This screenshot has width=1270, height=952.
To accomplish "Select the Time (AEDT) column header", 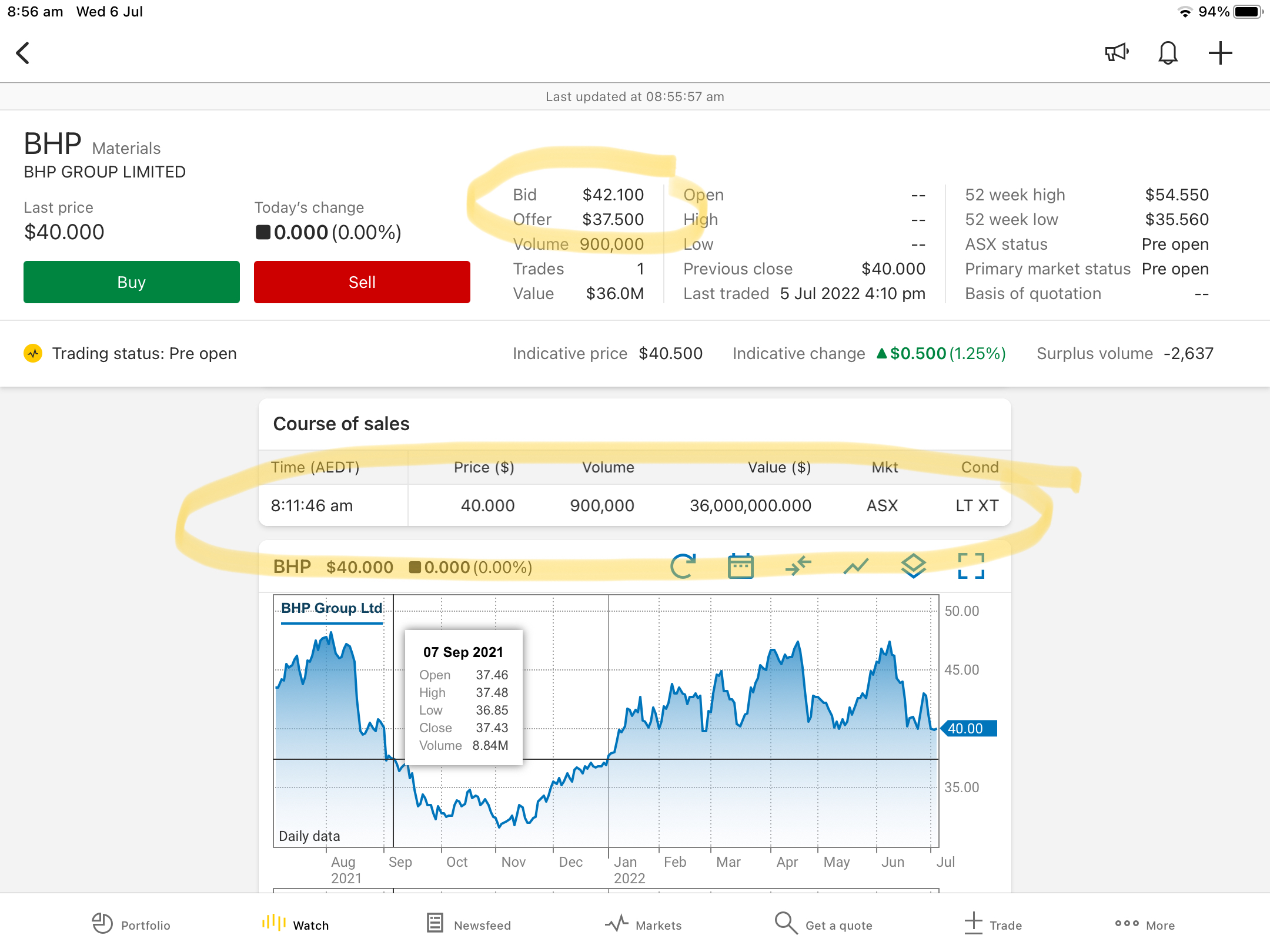I will pos(315,467).
